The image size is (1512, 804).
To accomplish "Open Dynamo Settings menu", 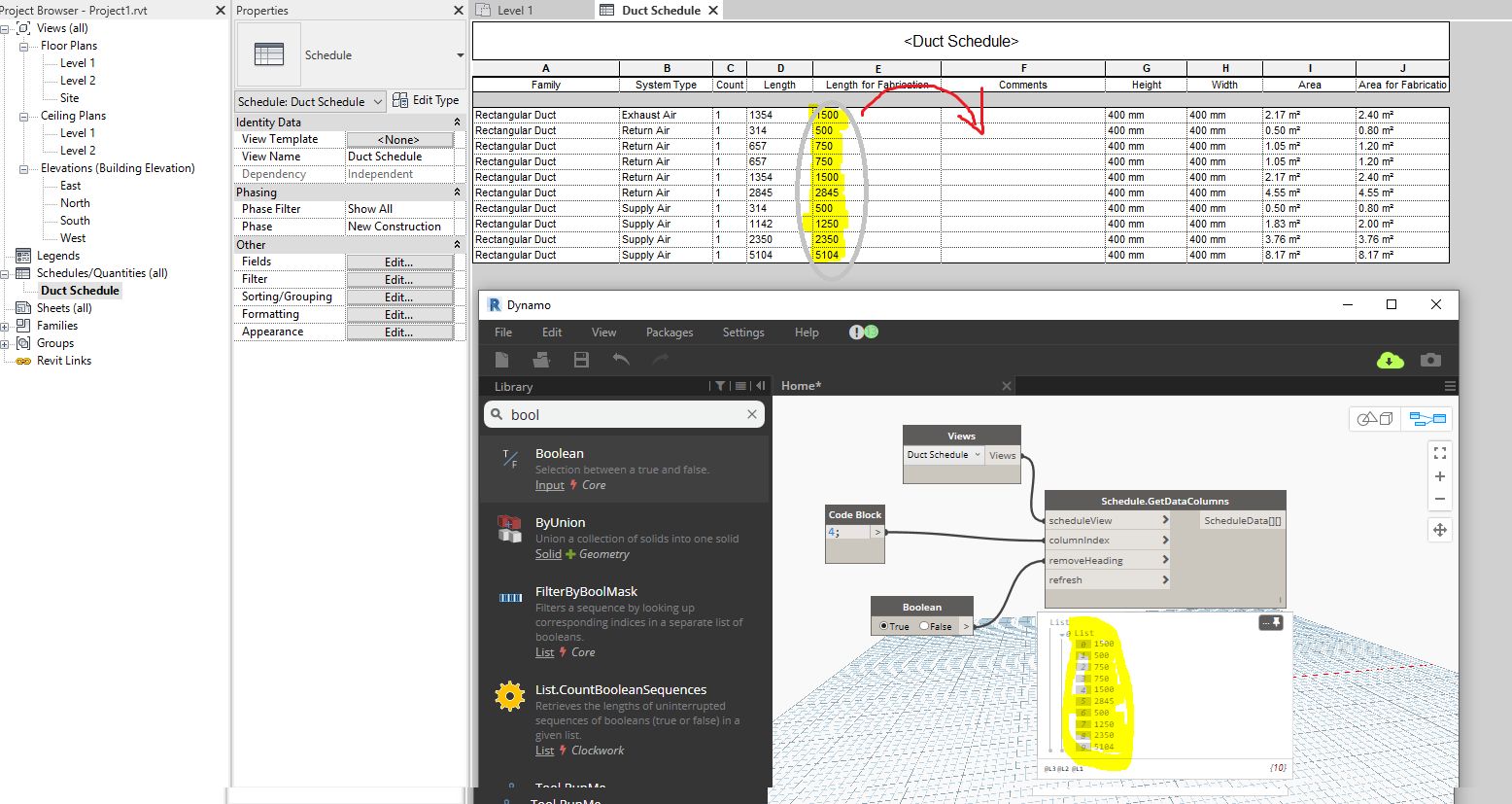I will tap(743, 332).
